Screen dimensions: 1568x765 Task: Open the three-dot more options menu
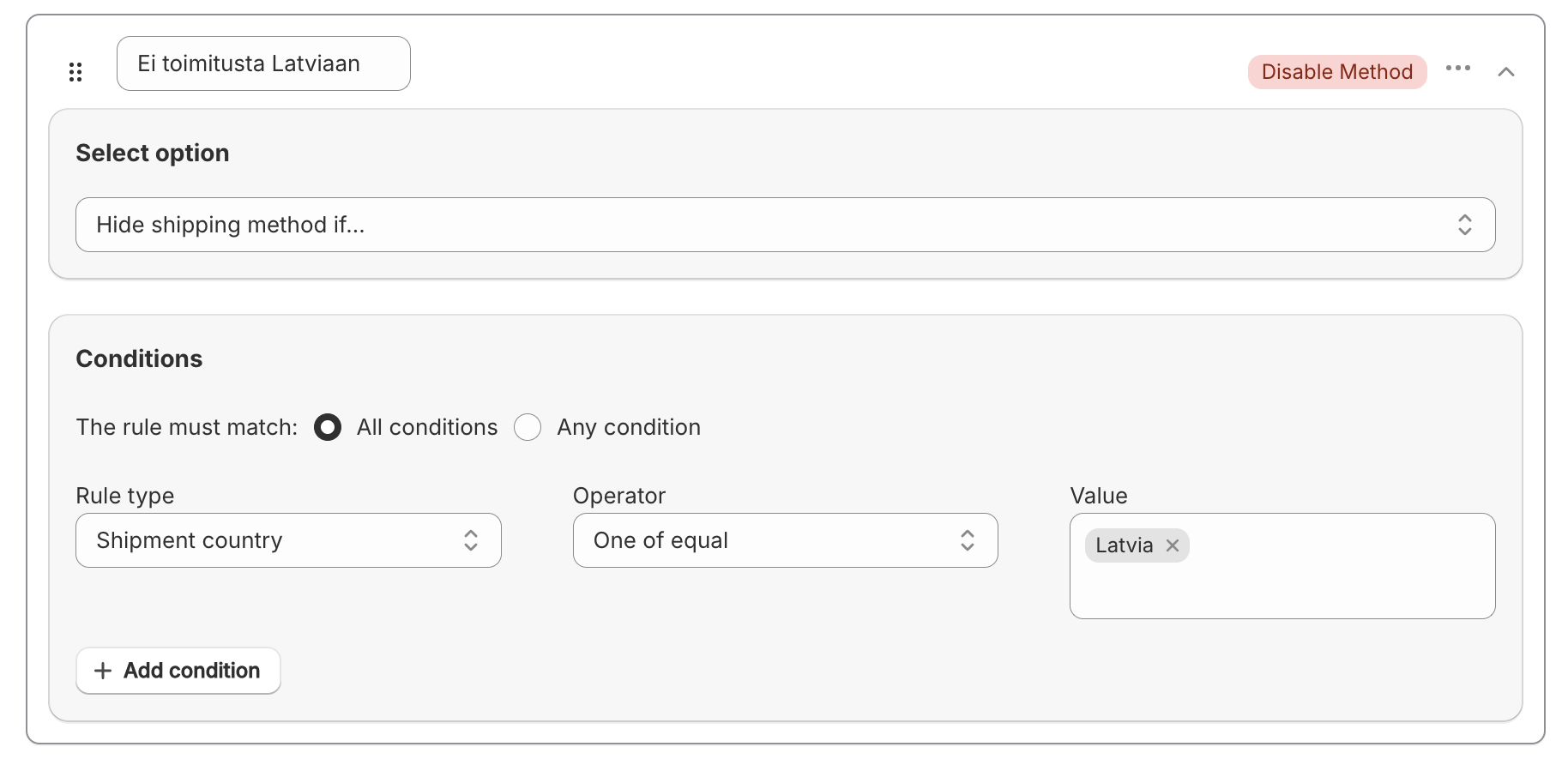point(1457,69)
